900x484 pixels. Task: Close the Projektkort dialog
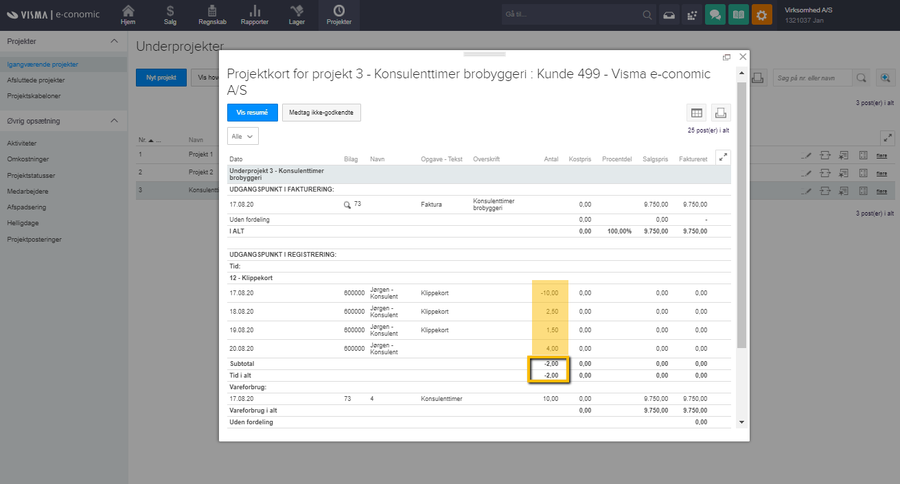click(741, 58)
